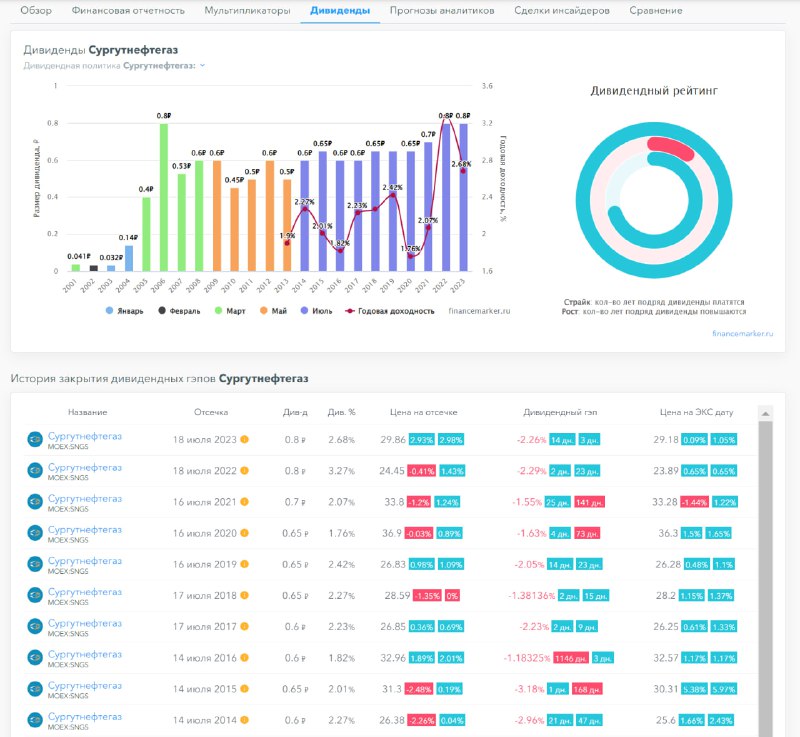Viewport: 800px width, 737px height.
Task: Click orange info icon beside 18 июля 2023
Action: (244, 439)
